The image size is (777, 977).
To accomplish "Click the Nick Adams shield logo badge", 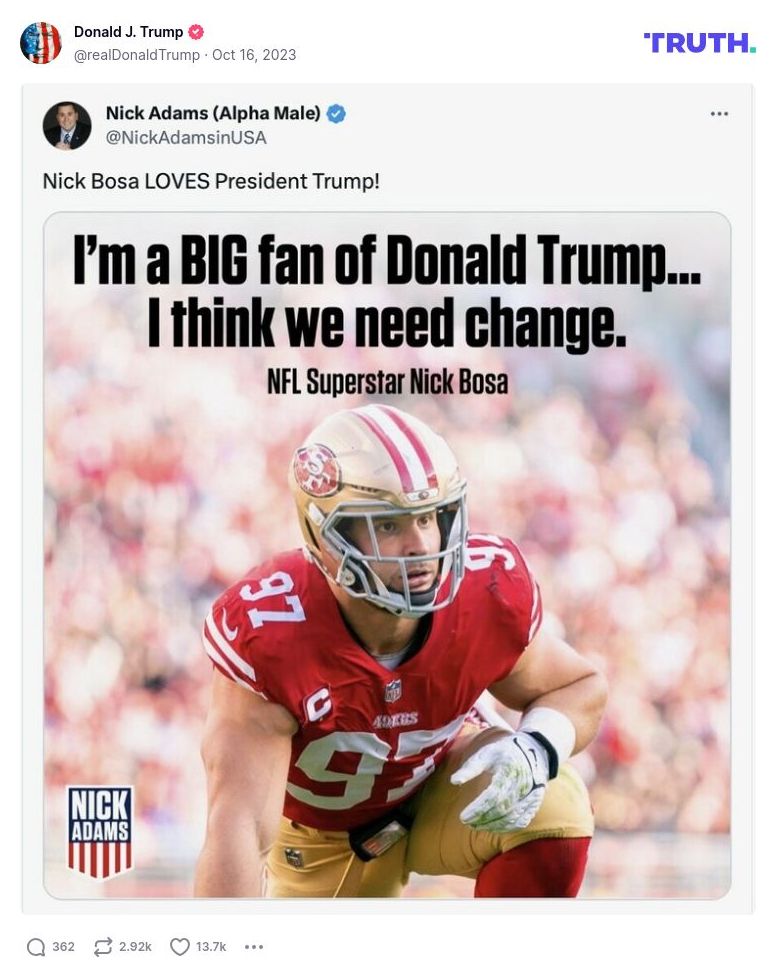I will (100, 828).
